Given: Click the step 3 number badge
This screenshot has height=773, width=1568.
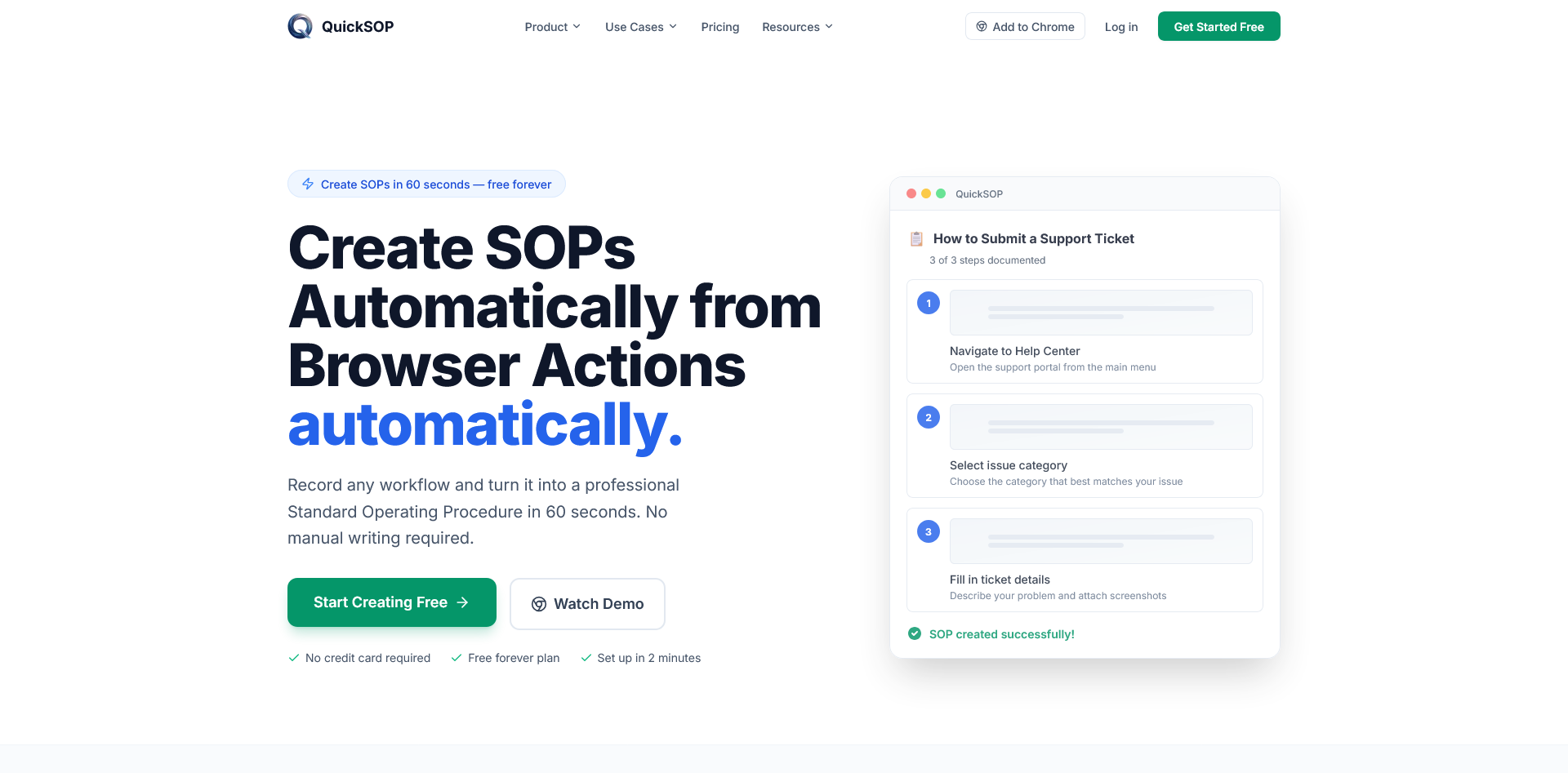Looking at the screenshot, I should [929, 531].
